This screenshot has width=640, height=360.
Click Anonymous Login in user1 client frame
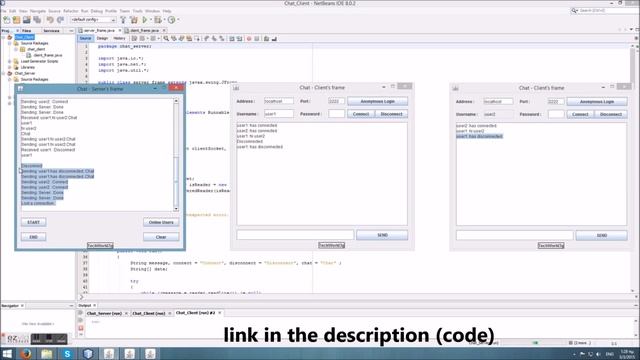coord(378,101)
